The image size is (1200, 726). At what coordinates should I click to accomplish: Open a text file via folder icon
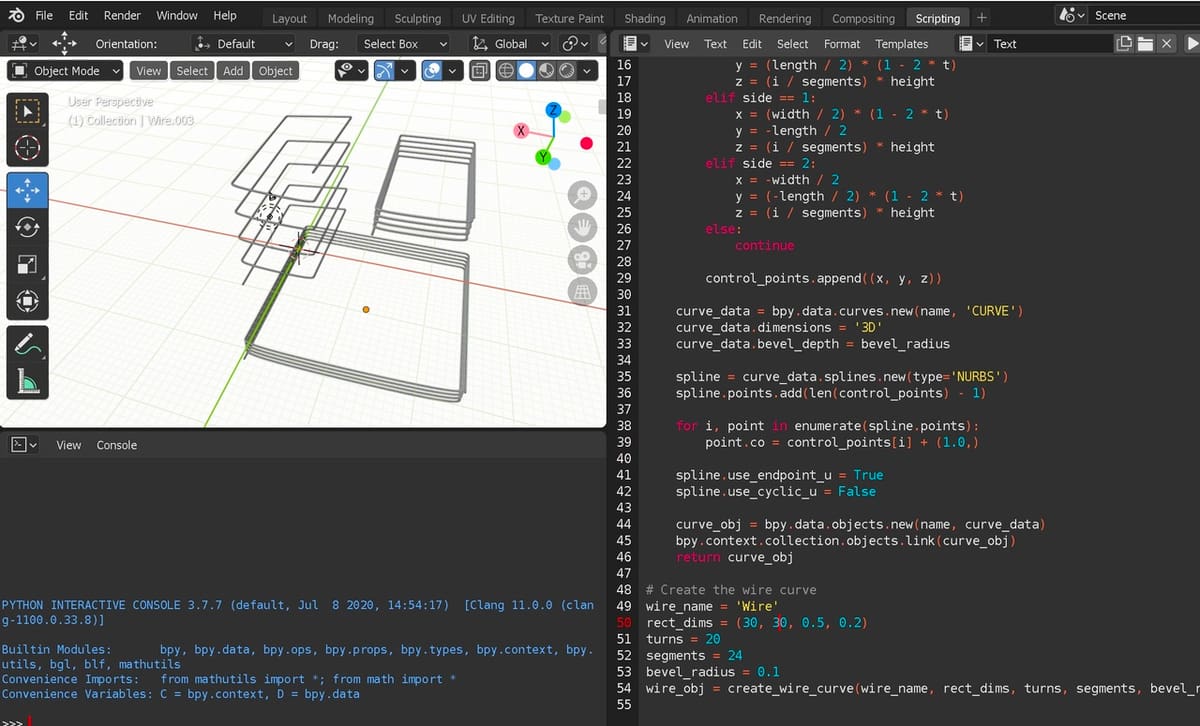(1146, 44)
